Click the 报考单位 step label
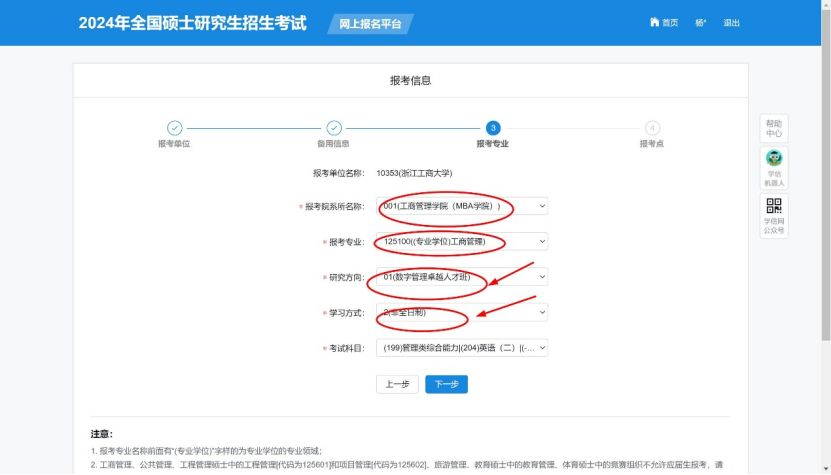The height and width of the screenshot is (475, 831). (174, 144)
